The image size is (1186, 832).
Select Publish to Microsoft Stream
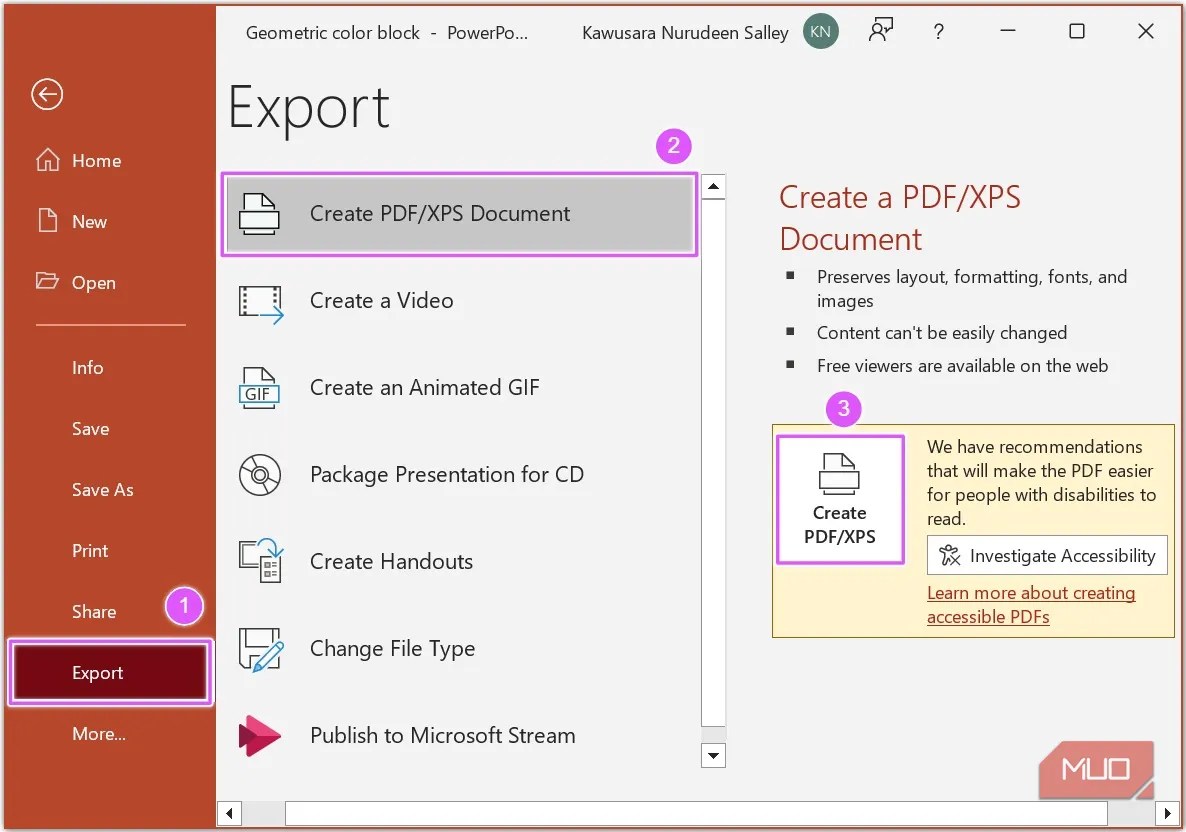coord(442,735)
